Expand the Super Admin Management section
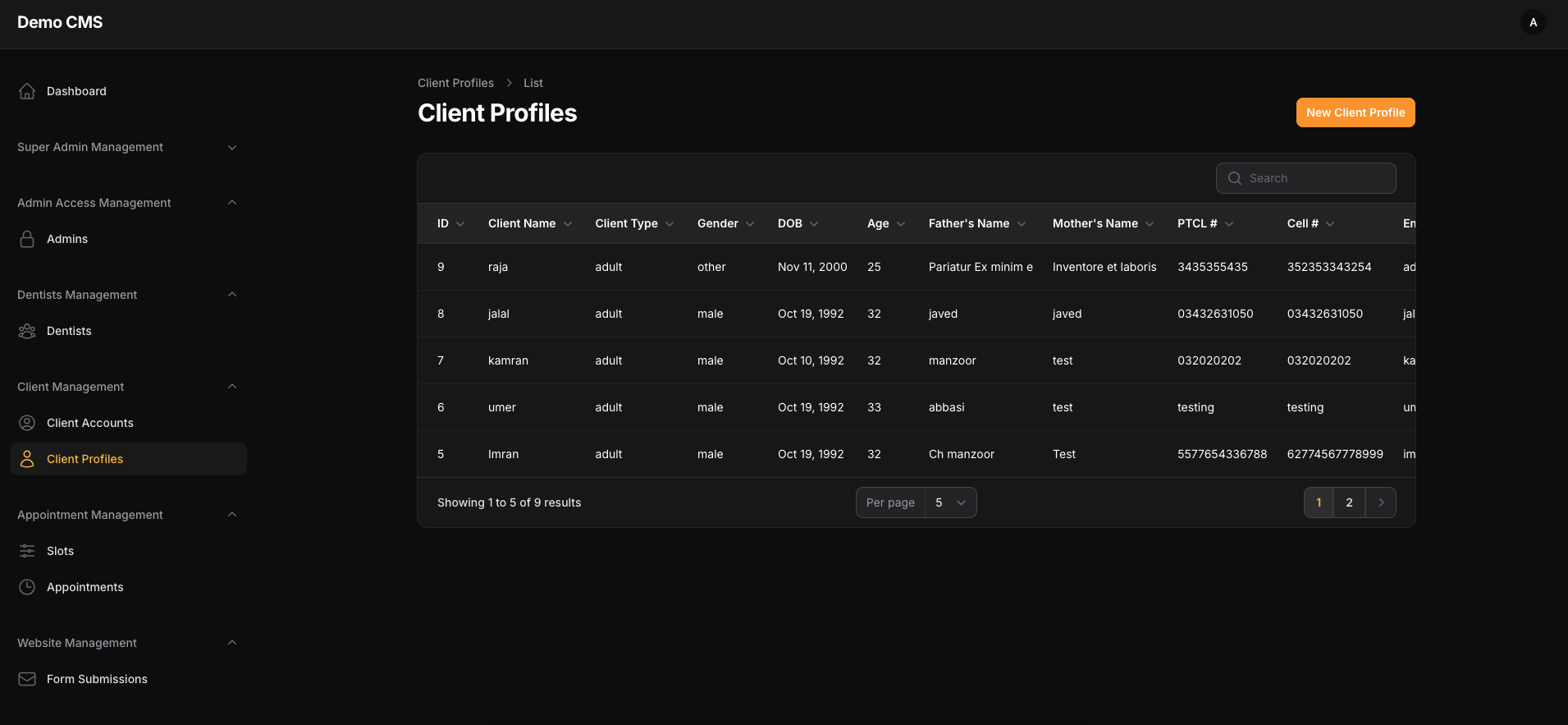 pyautogui.click(x=231, y=148)
